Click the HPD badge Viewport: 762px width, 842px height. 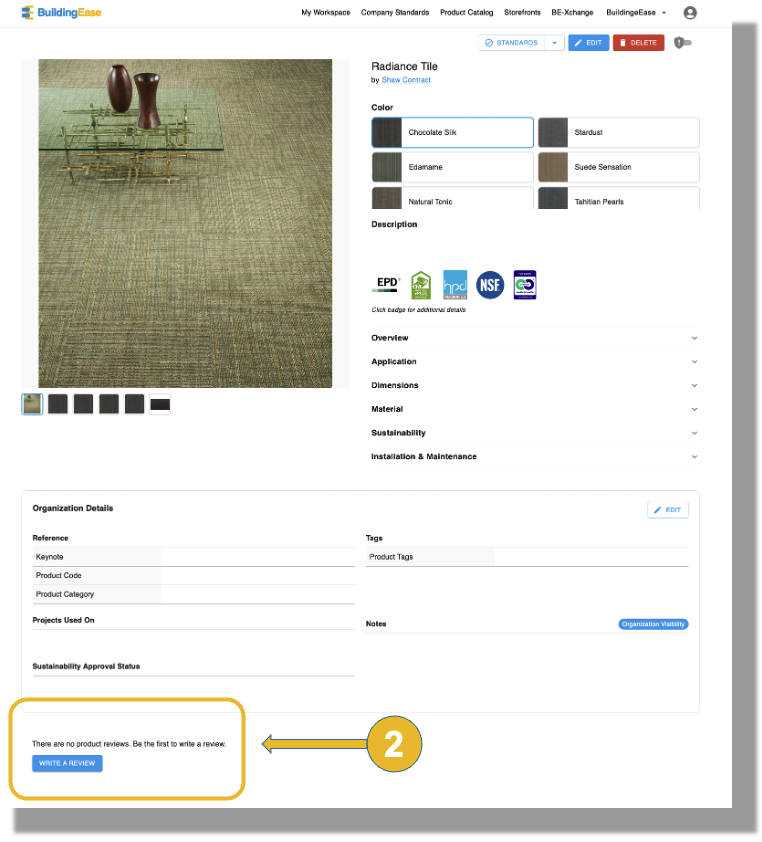coord(455,285)
